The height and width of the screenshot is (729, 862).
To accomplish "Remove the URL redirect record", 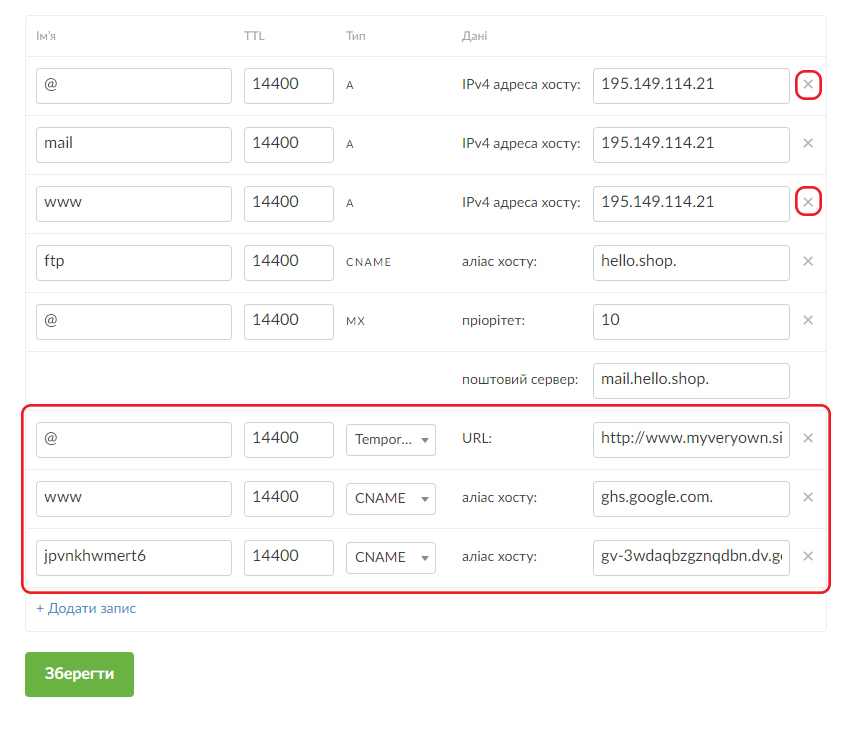I will pyautogui.click(x=808, y=438).
